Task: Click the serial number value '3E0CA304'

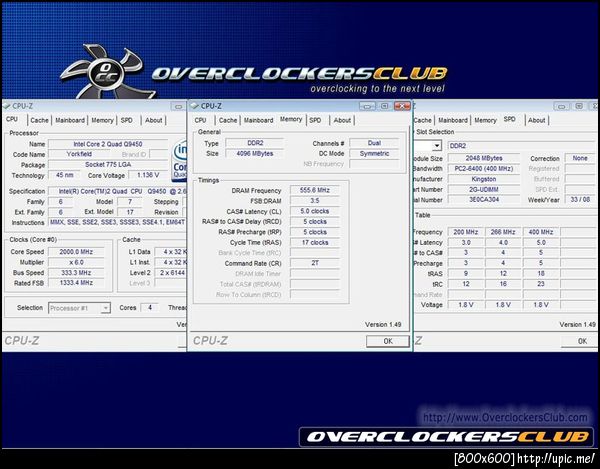Action: tap(484, 199)
